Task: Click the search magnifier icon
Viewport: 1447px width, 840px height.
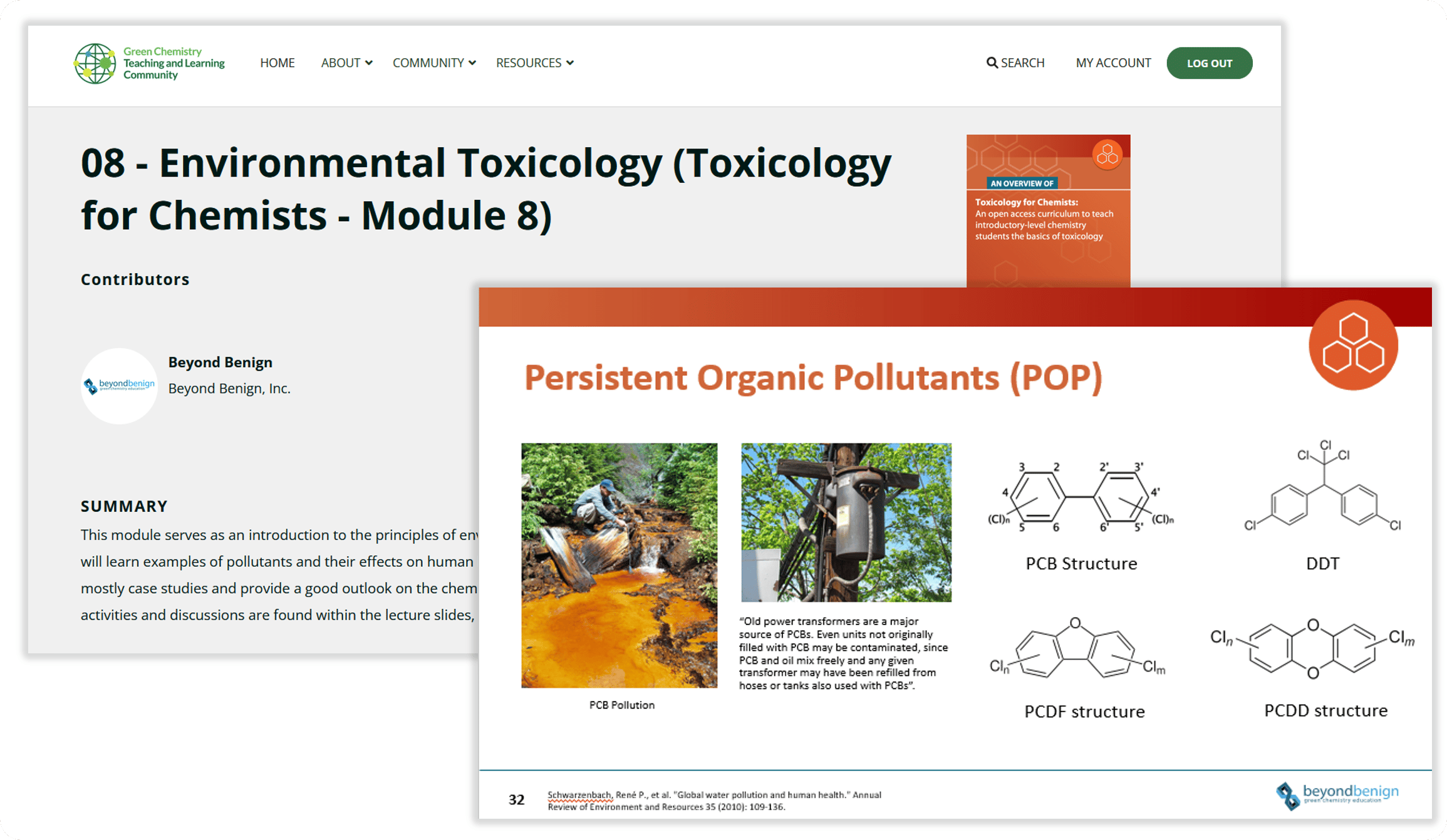Action: (x=992, y=63)
